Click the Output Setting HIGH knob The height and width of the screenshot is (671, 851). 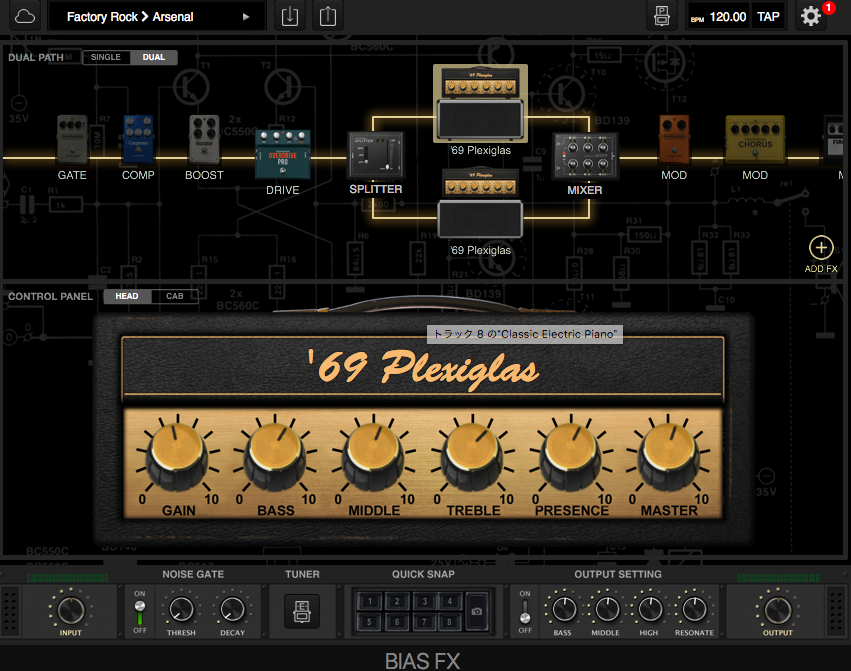pos(650,609)
